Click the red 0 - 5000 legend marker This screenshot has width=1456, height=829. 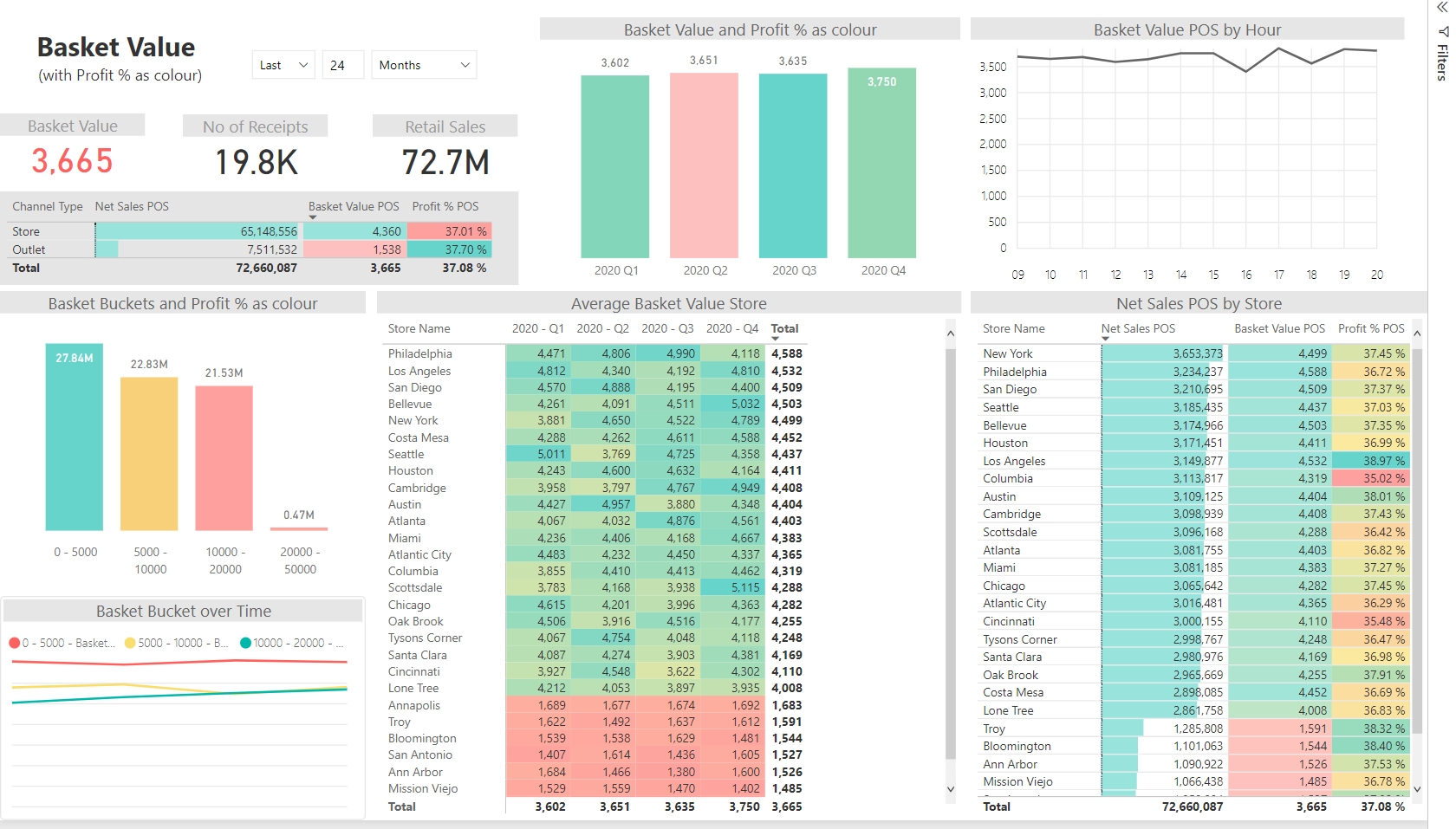[15, 643]
